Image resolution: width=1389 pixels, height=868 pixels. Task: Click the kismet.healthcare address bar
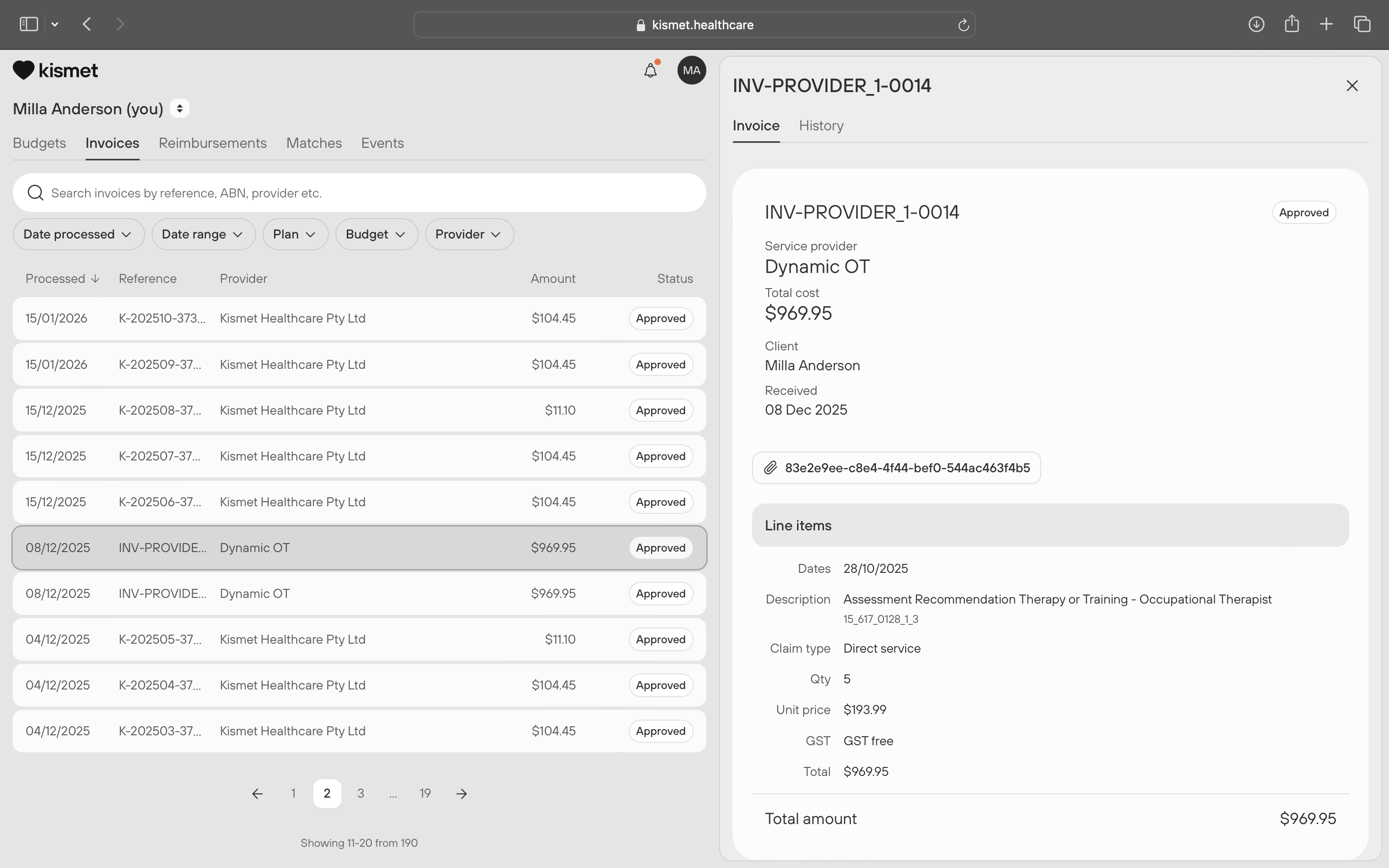pyautogui.click(x=694, y=25)
